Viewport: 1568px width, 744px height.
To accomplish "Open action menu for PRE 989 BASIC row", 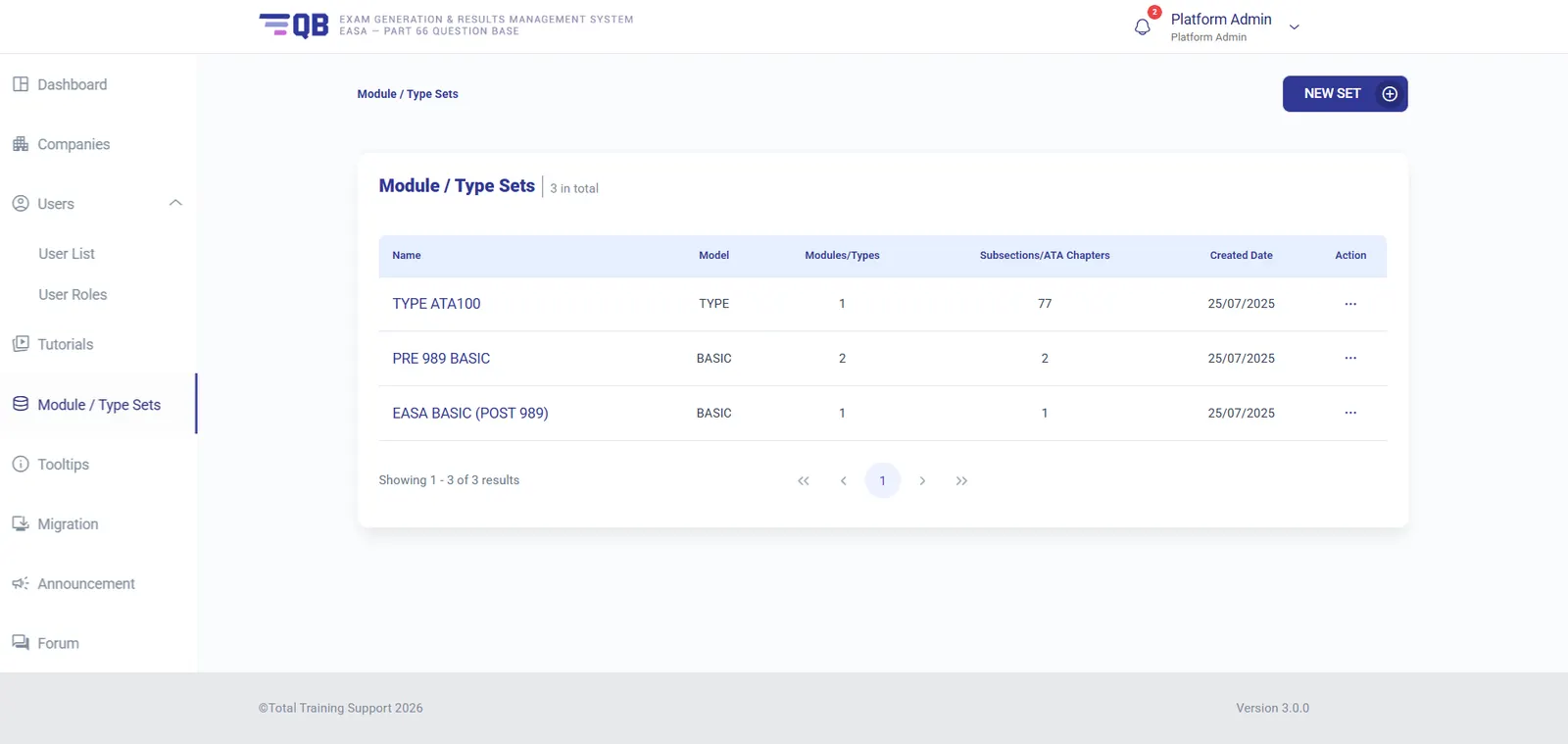I will pyautogui.click(x=1350, y=358).
